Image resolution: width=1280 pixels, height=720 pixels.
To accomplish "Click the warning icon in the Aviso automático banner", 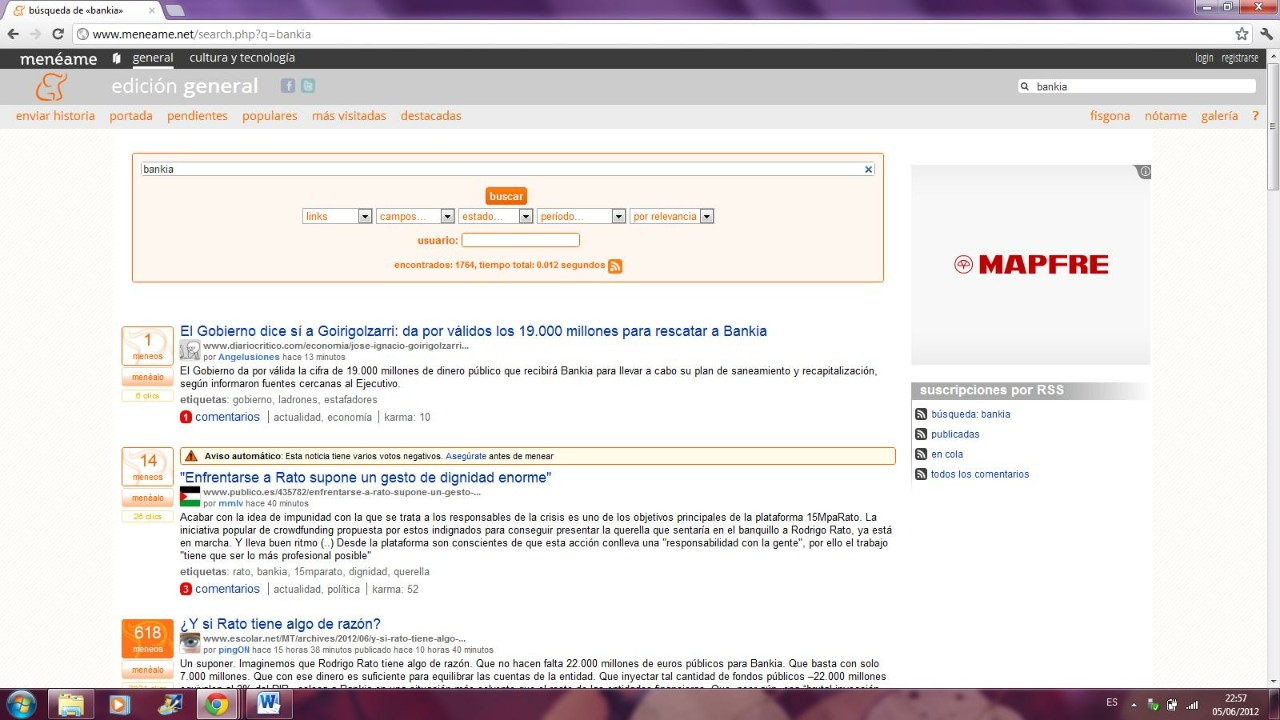I will pos(191,456).
